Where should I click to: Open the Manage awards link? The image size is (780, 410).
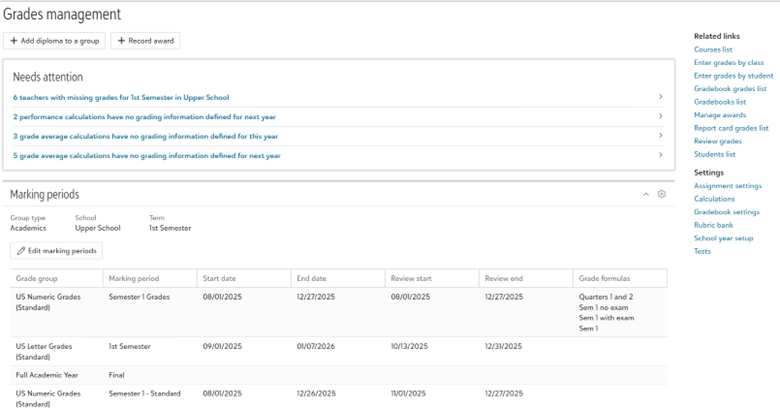coord(720,115)
